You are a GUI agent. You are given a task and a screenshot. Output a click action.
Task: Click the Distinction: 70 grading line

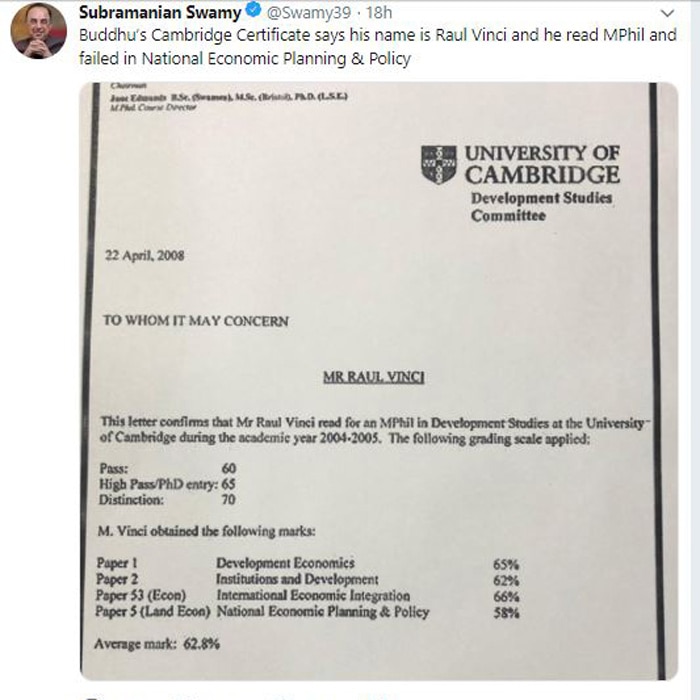click(x=167, y=499)
